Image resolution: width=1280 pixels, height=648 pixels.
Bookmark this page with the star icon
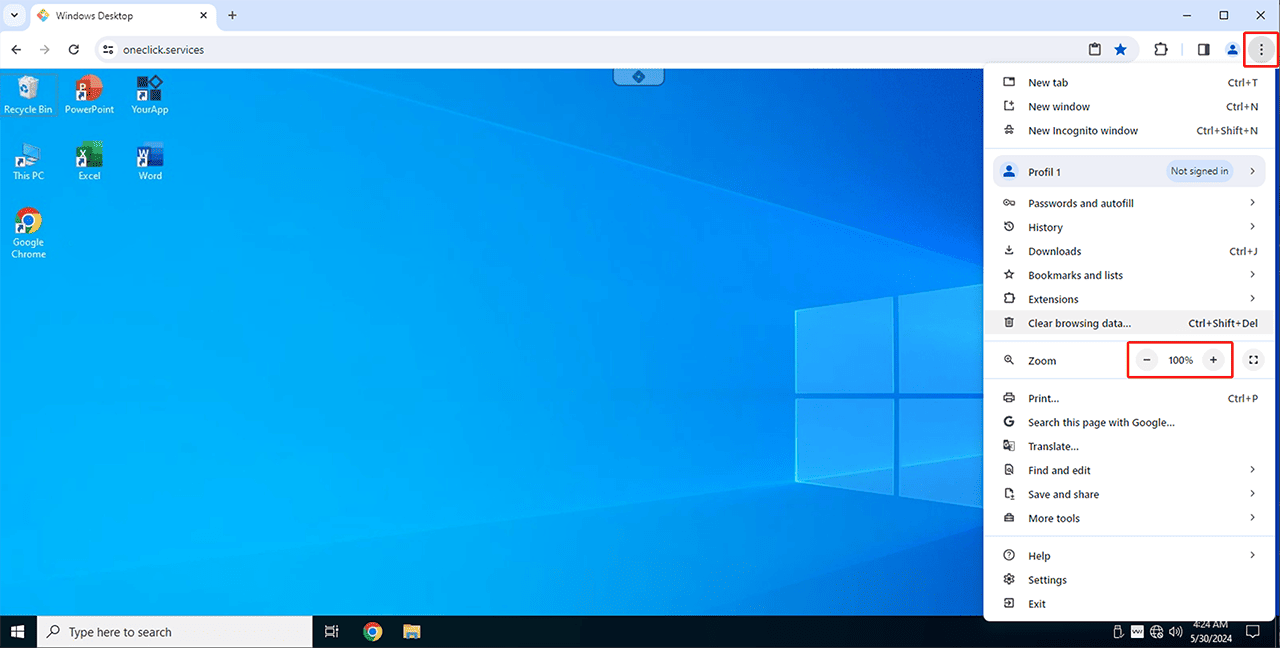(x=1121, y=49)
